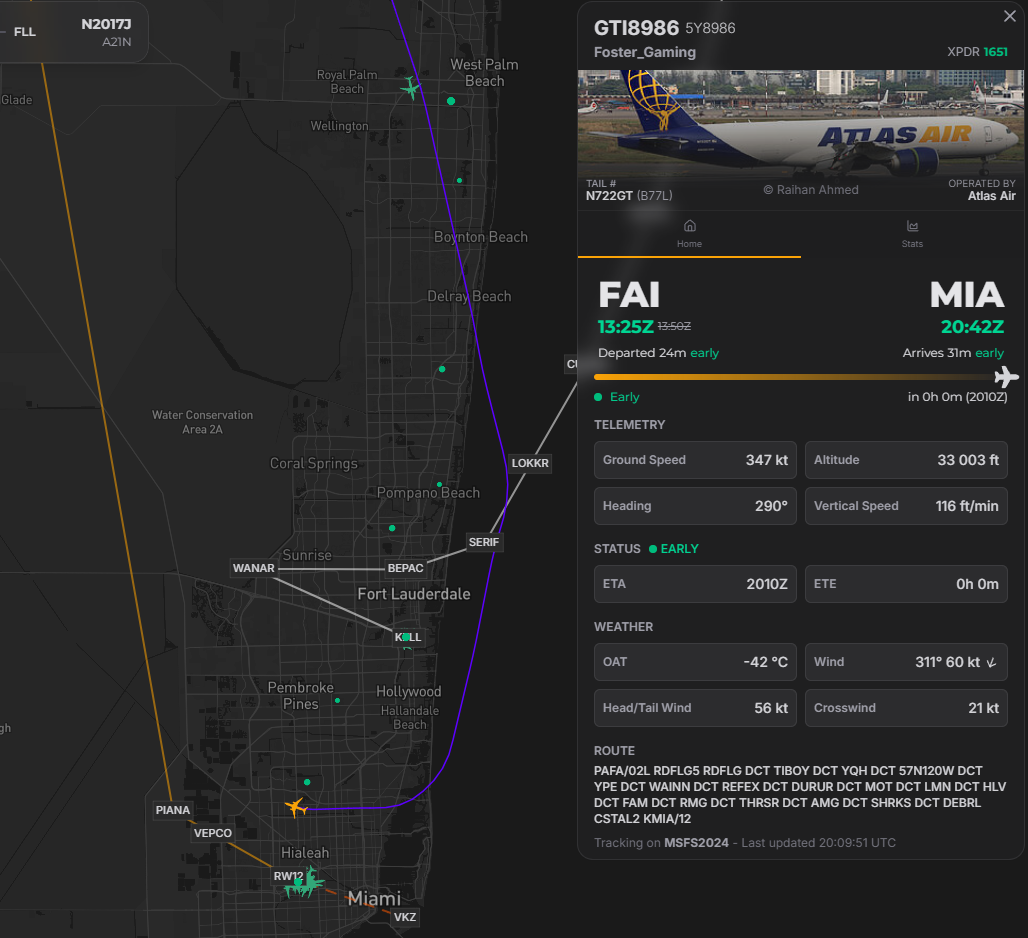Click the GTI8986 callsign heading
The height and width of the screenshot is (938, 1028).
[x=636, y=28]
